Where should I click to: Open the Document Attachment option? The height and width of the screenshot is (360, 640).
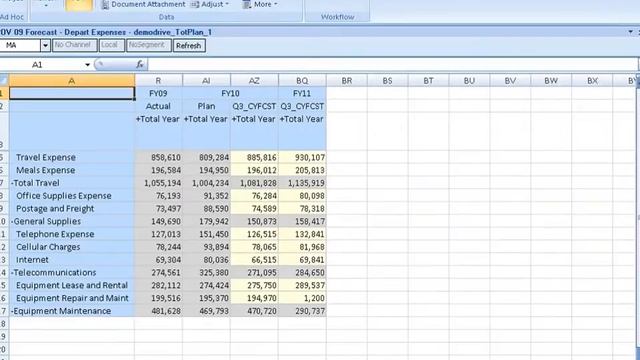click(x=143, y=4)
